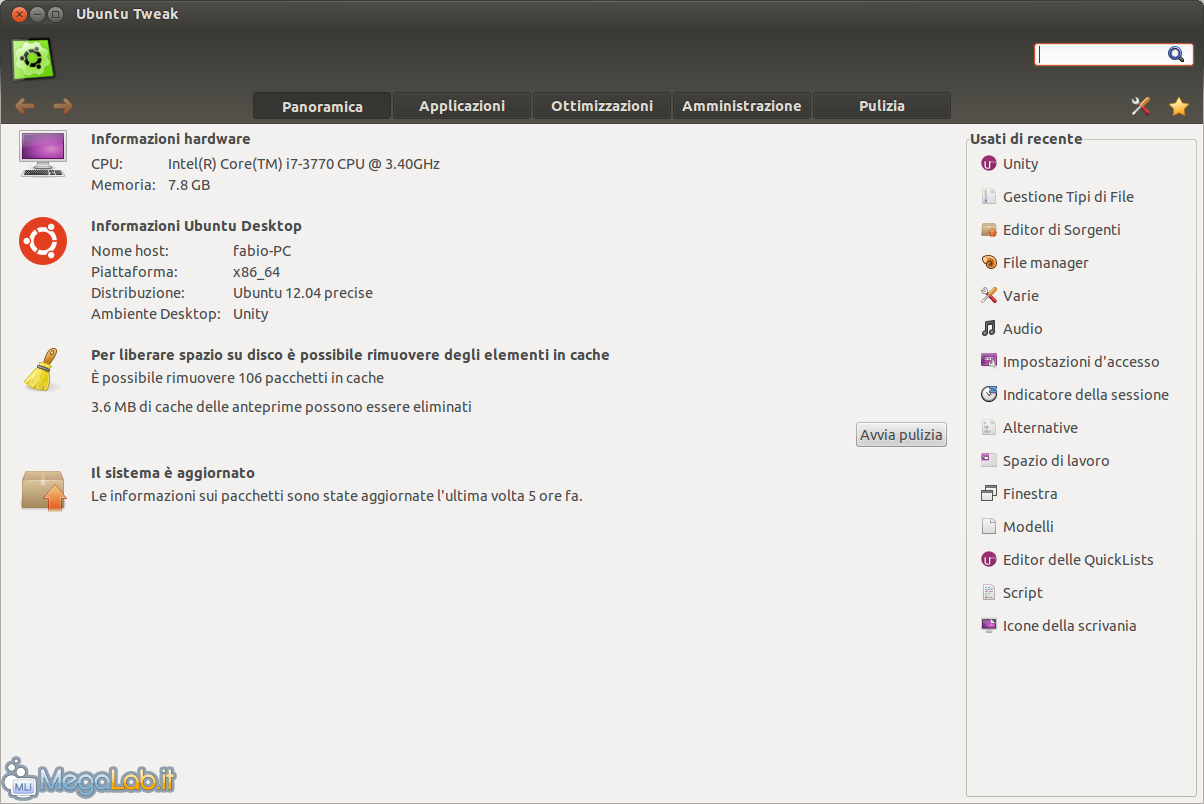1204x804 pixels.
Task: Click the 3.6 MB di cache text
Action: (281, 407)
